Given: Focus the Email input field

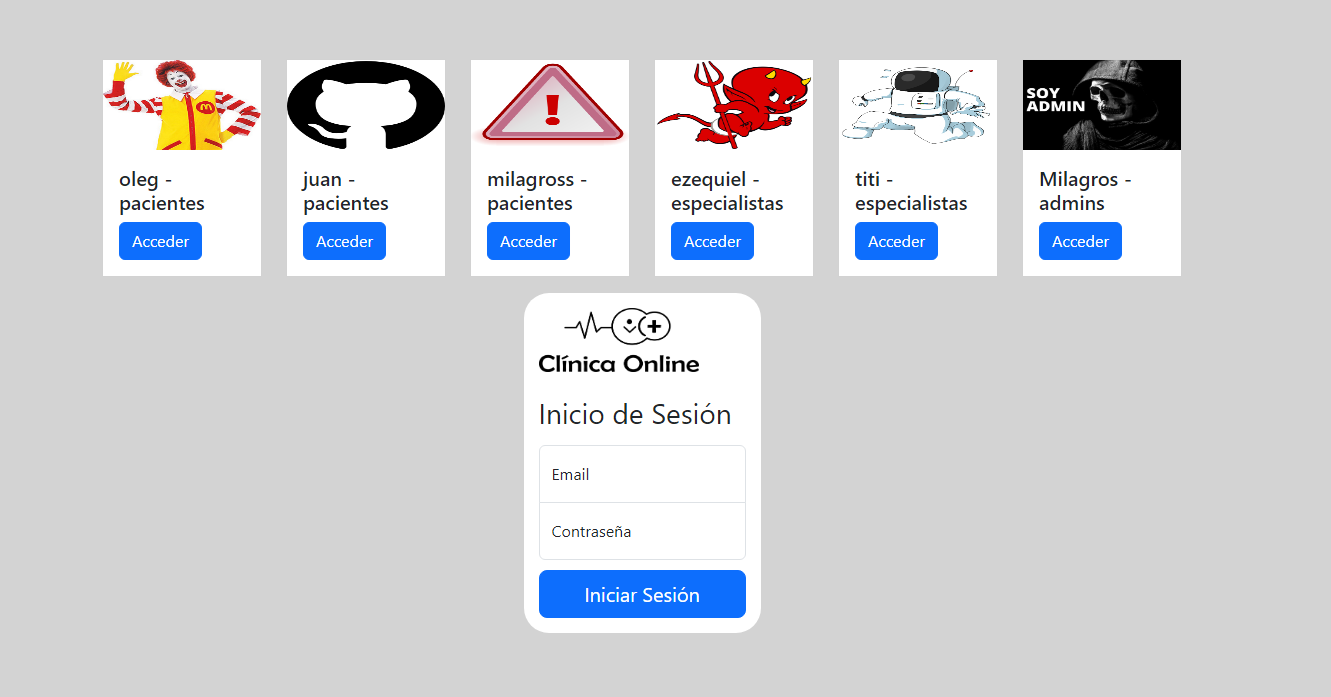Looking at the screenshot, I should tap(642, 474).
